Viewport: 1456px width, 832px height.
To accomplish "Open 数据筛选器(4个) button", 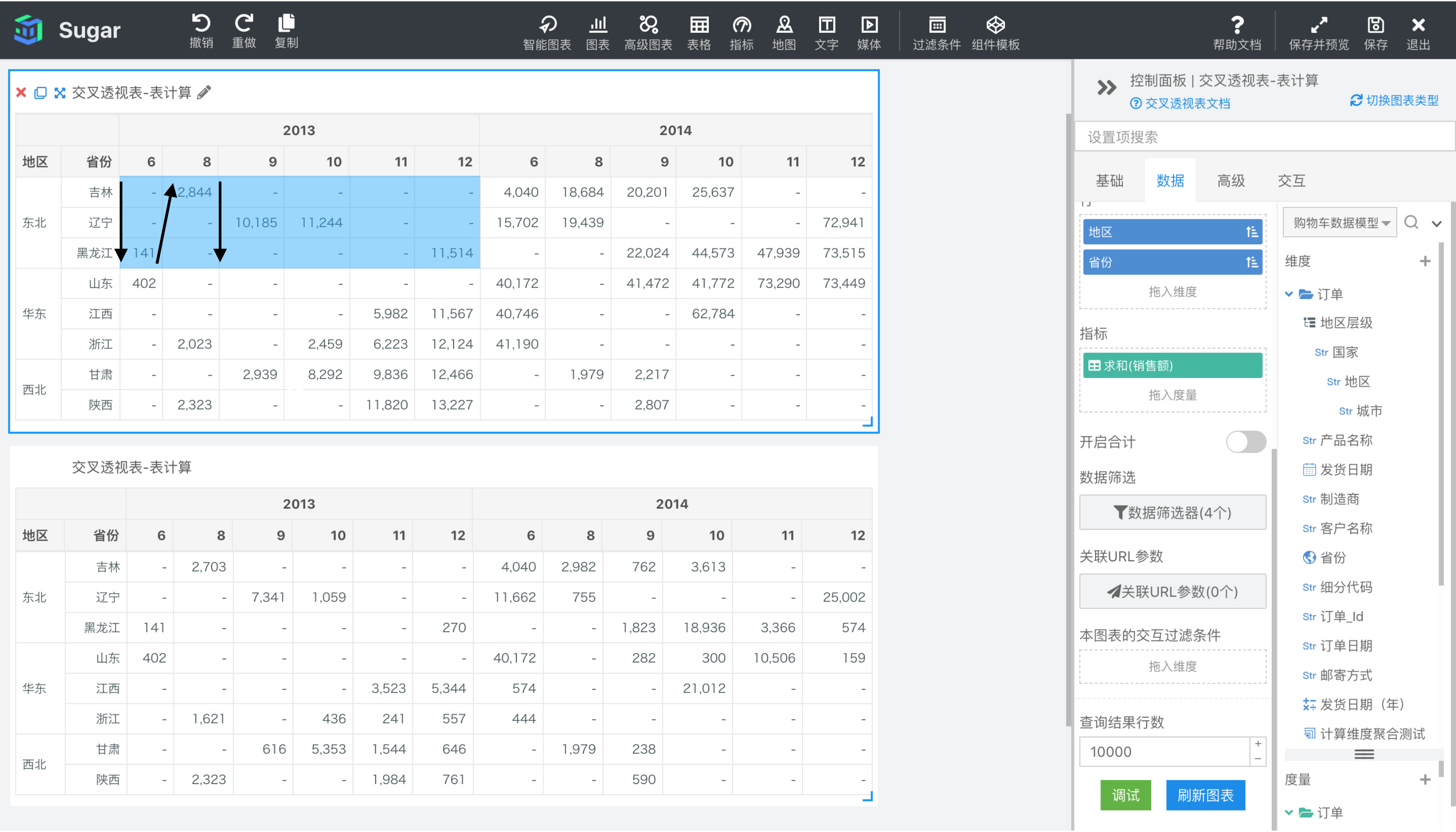I will (x=1173, y=512).
